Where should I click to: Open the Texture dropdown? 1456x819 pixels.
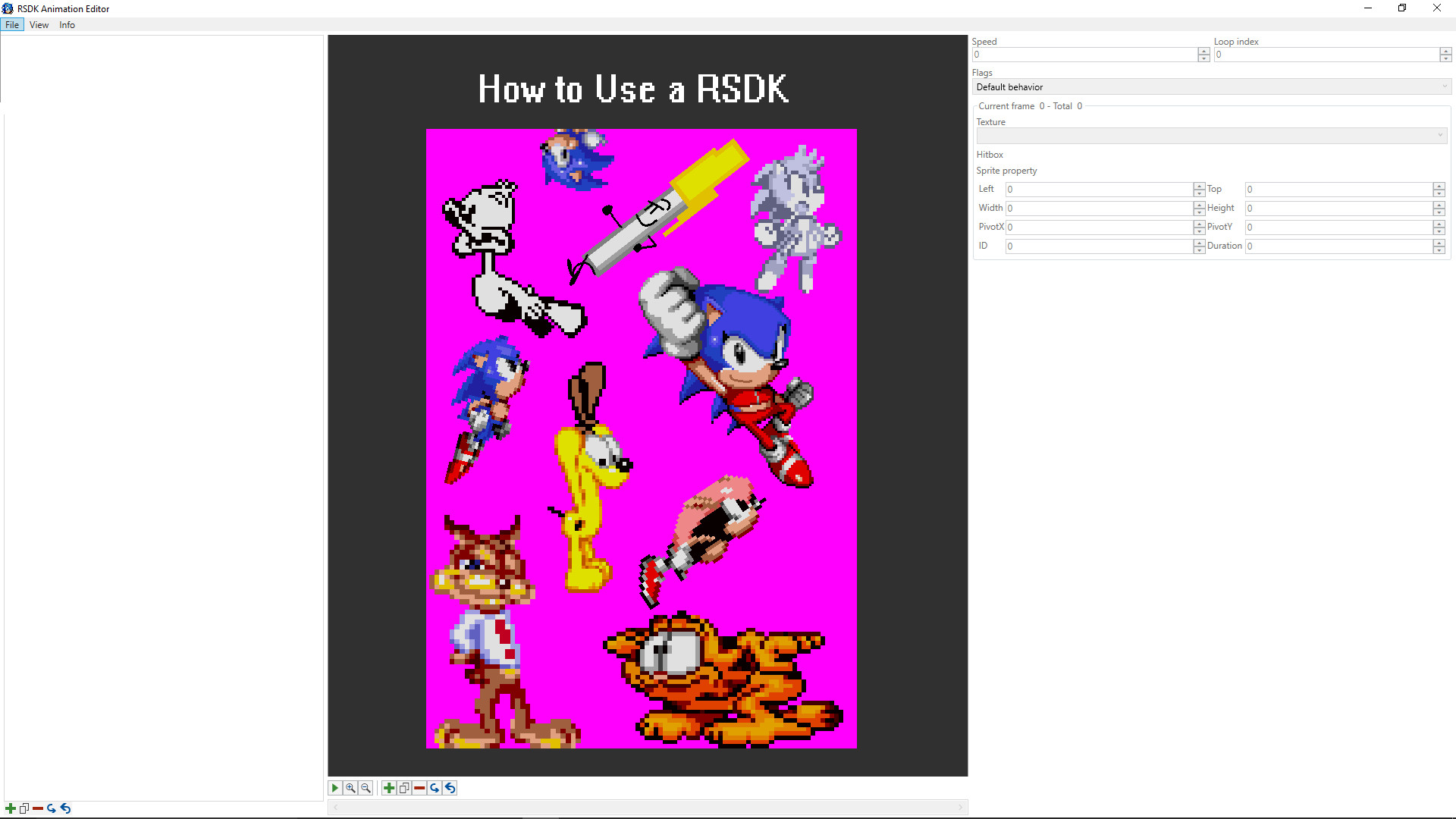pyautogui.click(x=1211, y=135)
